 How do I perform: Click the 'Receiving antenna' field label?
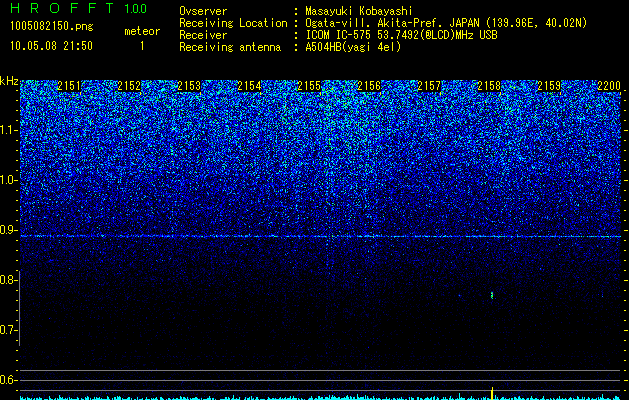pyautogui.click(x=230, y=47)
